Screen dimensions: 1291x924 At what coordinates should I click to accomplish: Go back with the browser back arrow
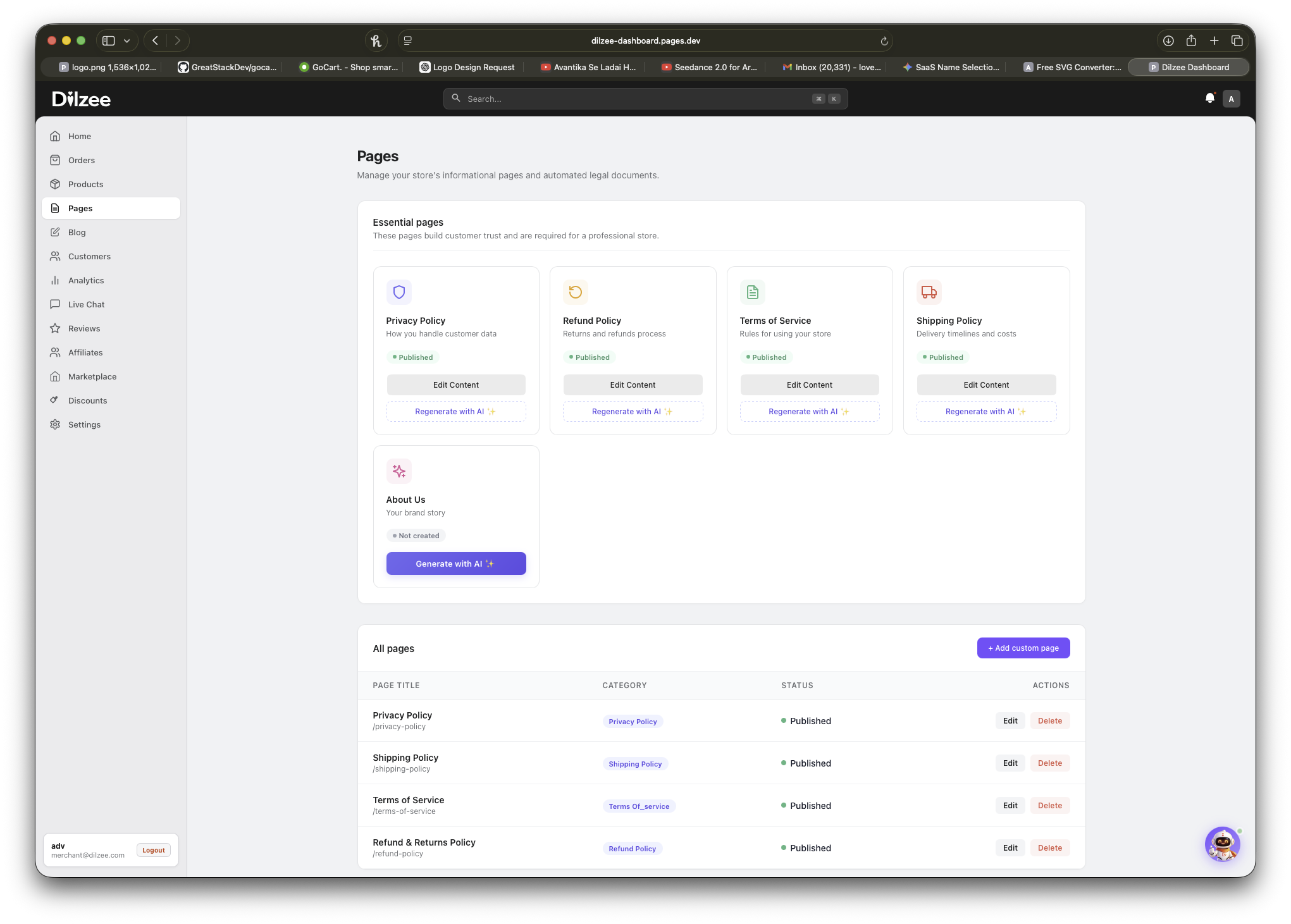point(155,40)
